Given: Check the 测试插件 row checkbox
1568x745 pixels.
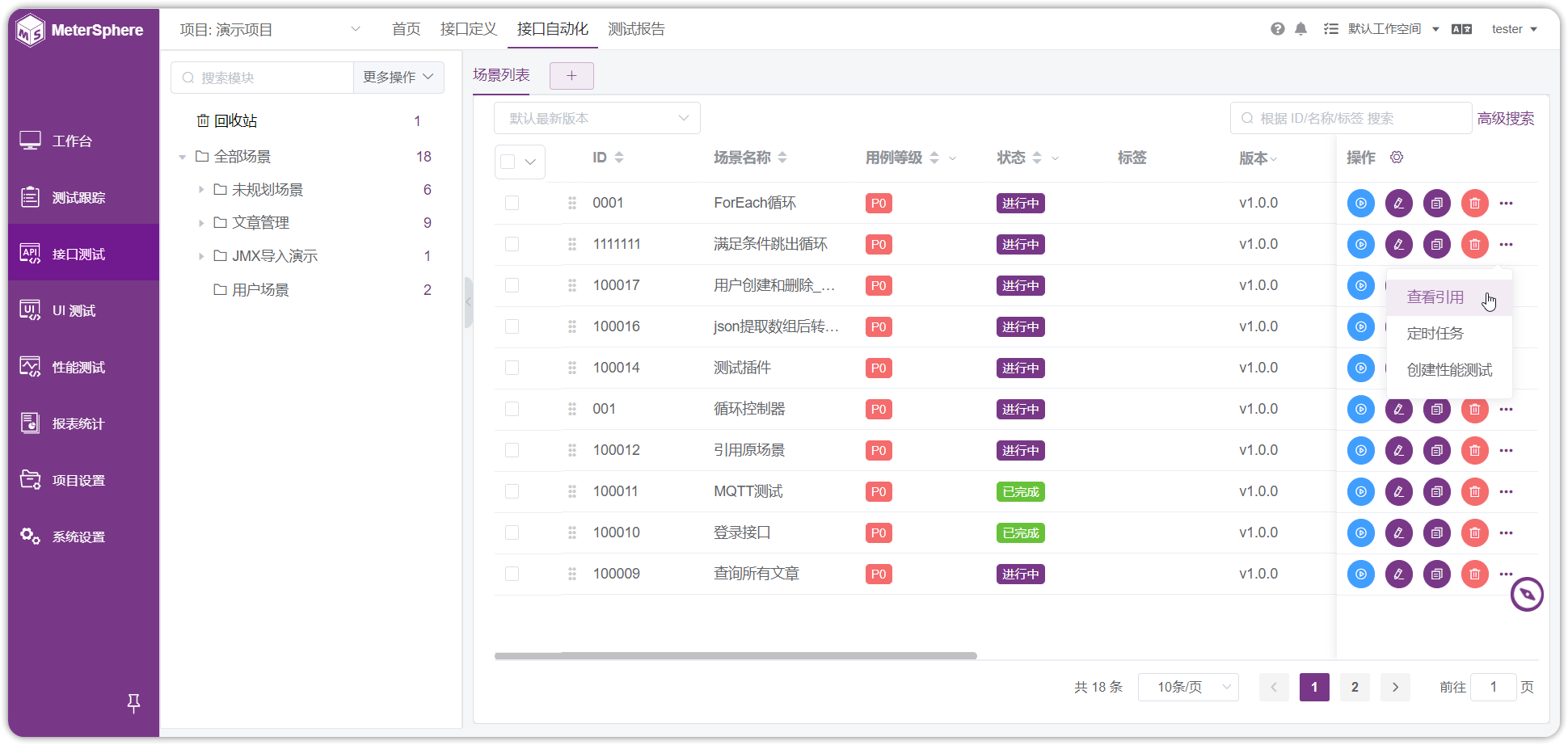Looking at the screenshot, I should coord(512,368).
